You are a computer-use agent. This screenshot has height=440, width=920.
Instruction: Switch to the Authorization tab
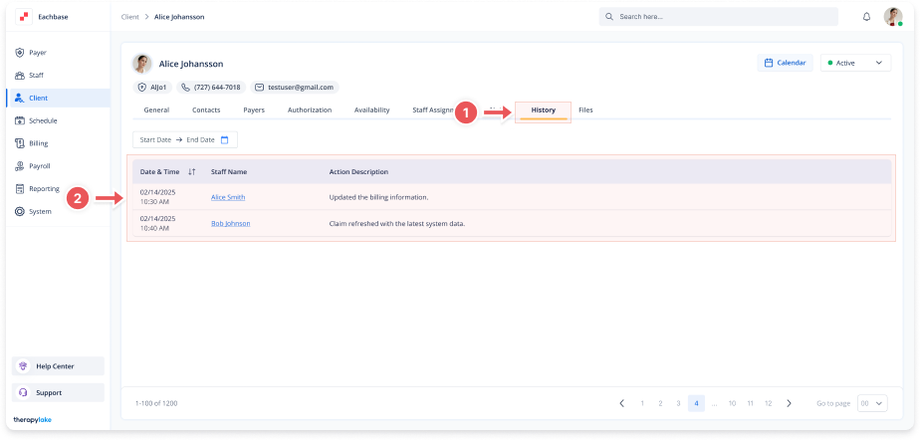tap(309, 110)
